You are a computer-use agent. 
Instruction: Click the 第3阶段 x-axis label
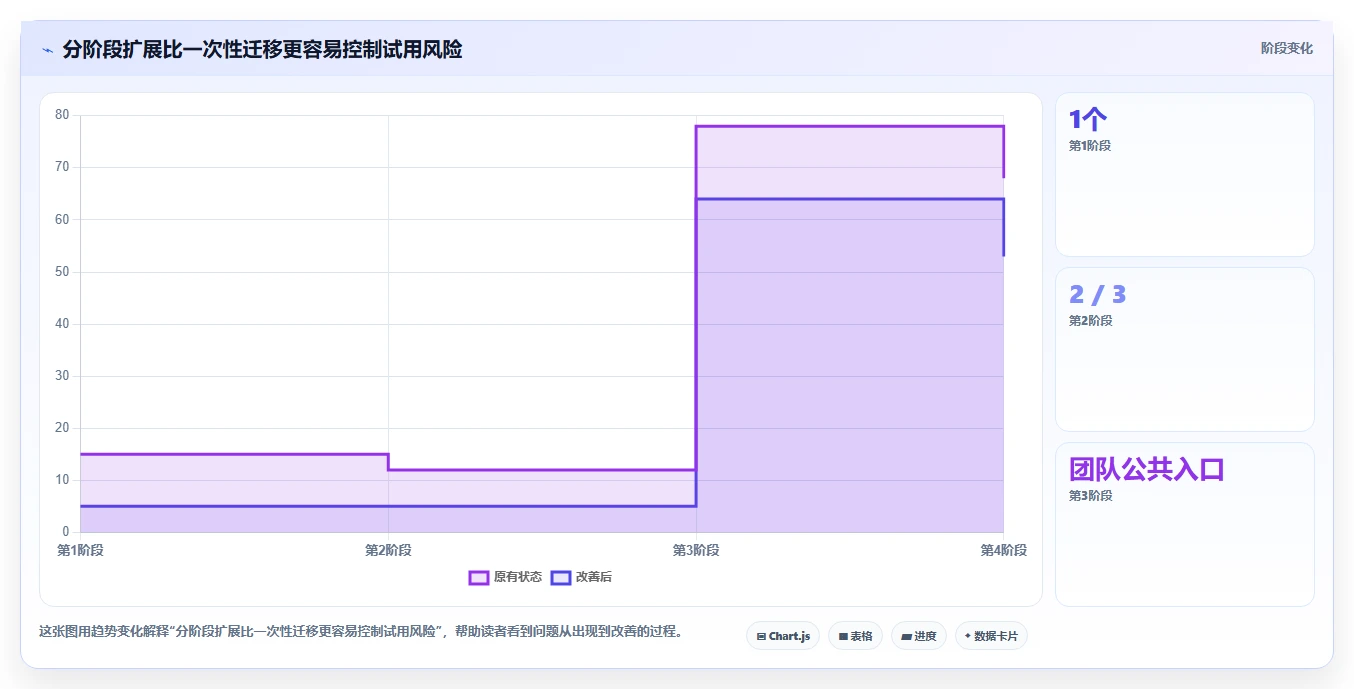pos(696,550)
